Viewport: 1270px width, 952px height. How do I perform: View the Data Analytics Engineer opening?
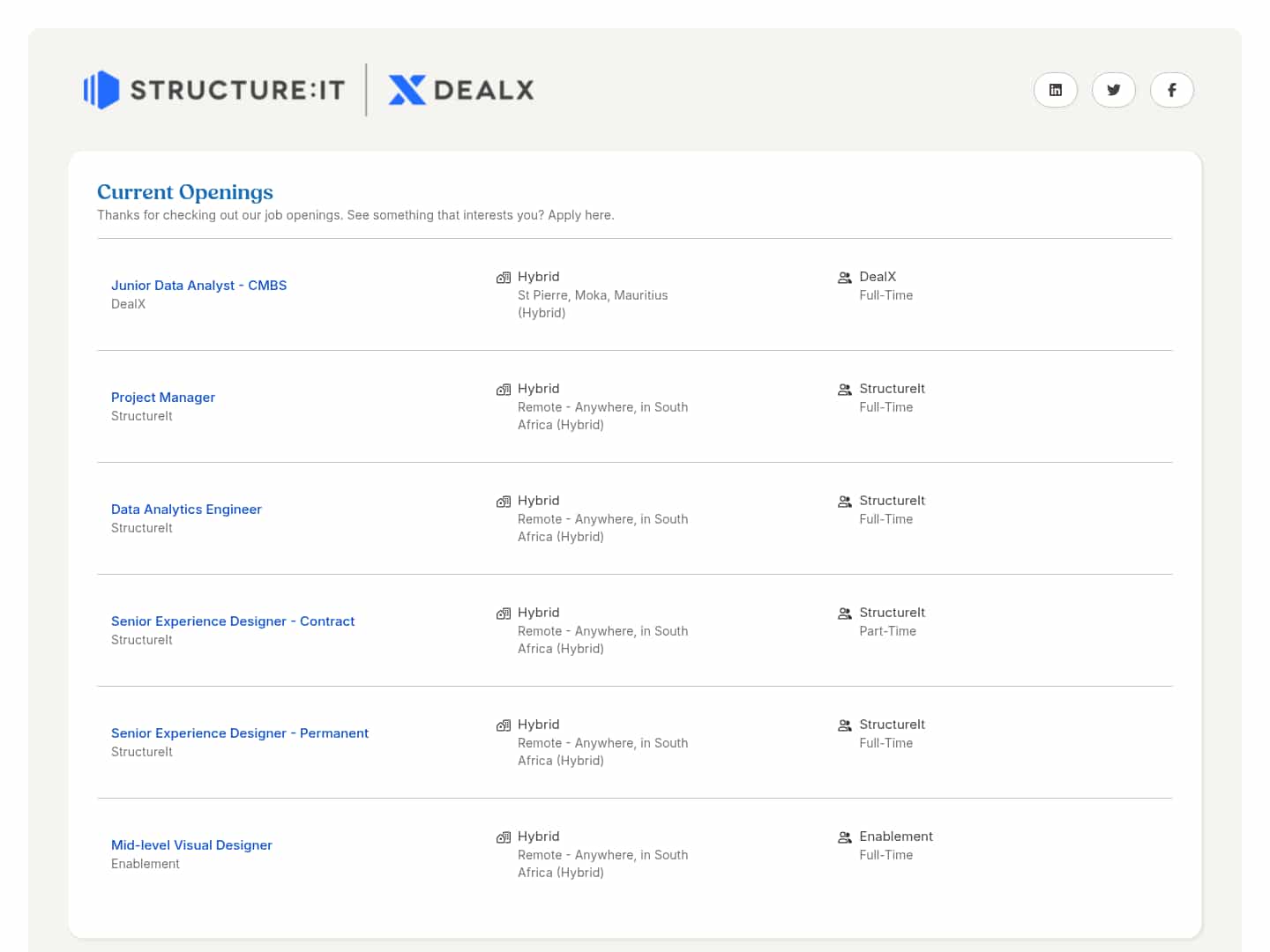(x=186, y=509)
